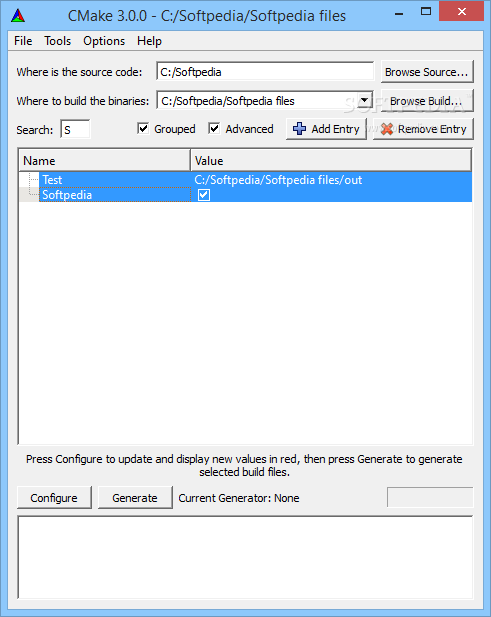Minimize the CMake window
The height and width of the screenshot is (617, 491).
[x=399, y=13]
